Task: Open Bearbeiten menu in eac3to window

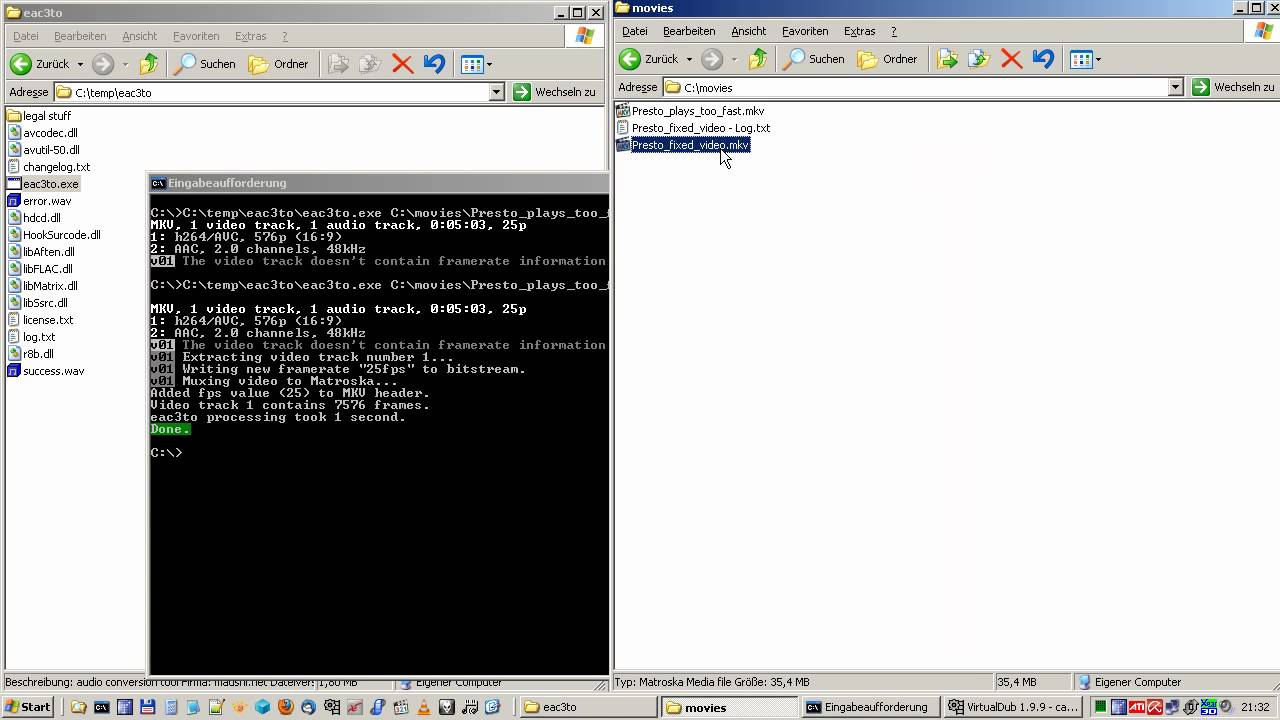Action: 80,36
